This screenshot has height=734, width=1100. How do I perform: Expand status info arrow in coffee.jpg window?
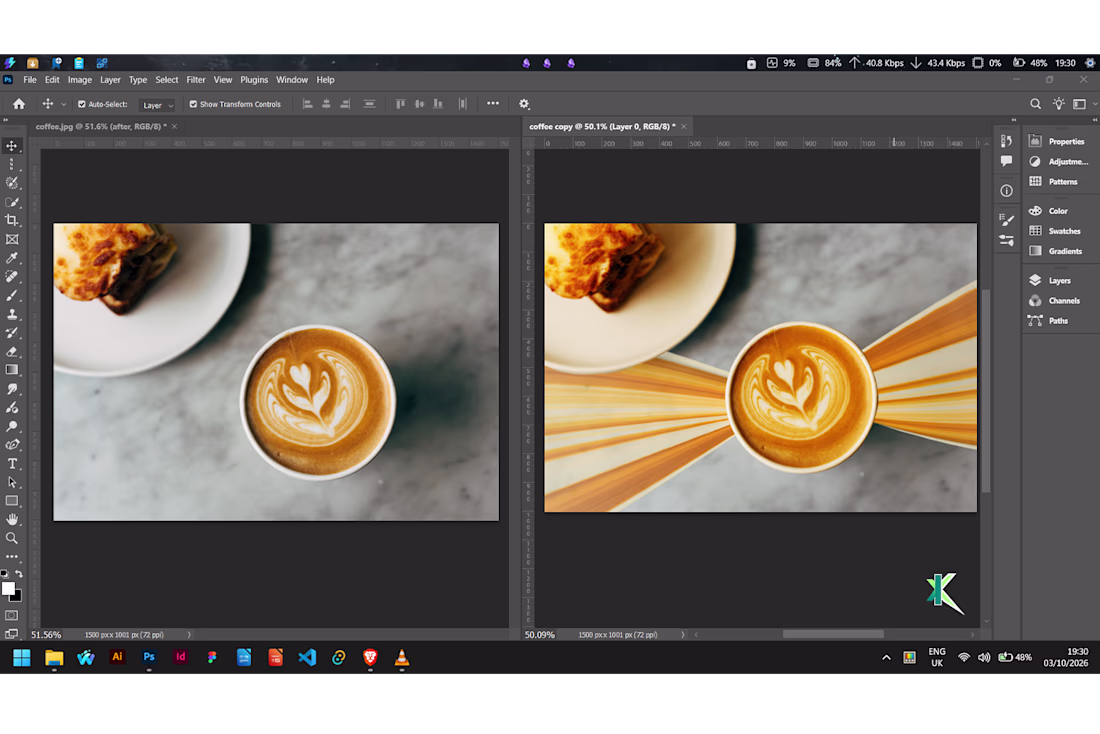[x=189, y=634]
